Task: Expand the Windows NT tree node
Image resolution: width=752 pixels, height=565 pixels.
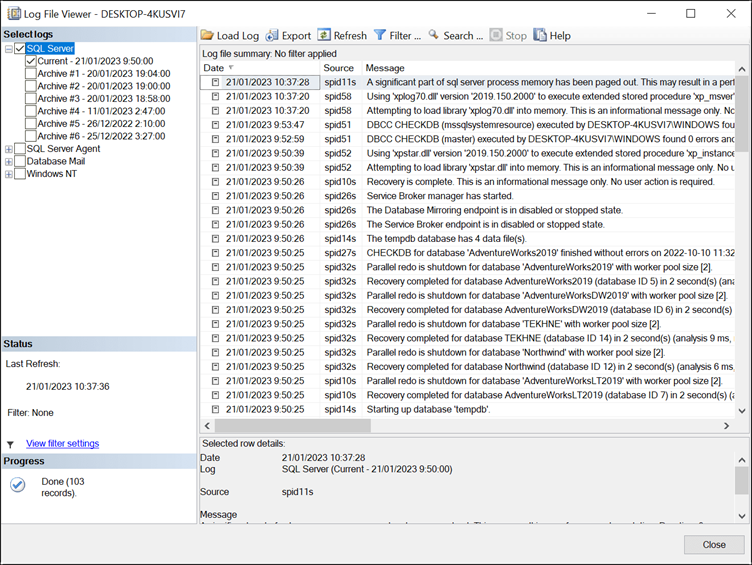Action: pos(9,174)
